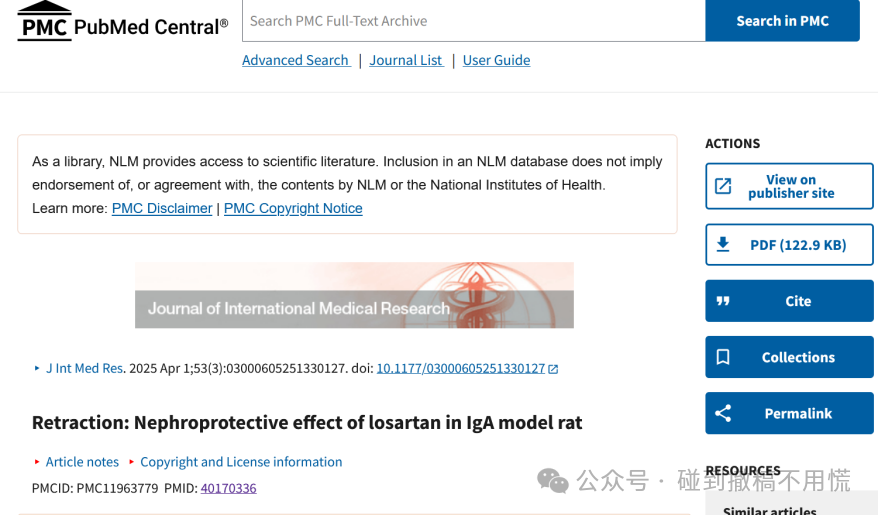Click the Search in PMC button
This screenshot has width=878, height=515.
click(x=782, y=21)
